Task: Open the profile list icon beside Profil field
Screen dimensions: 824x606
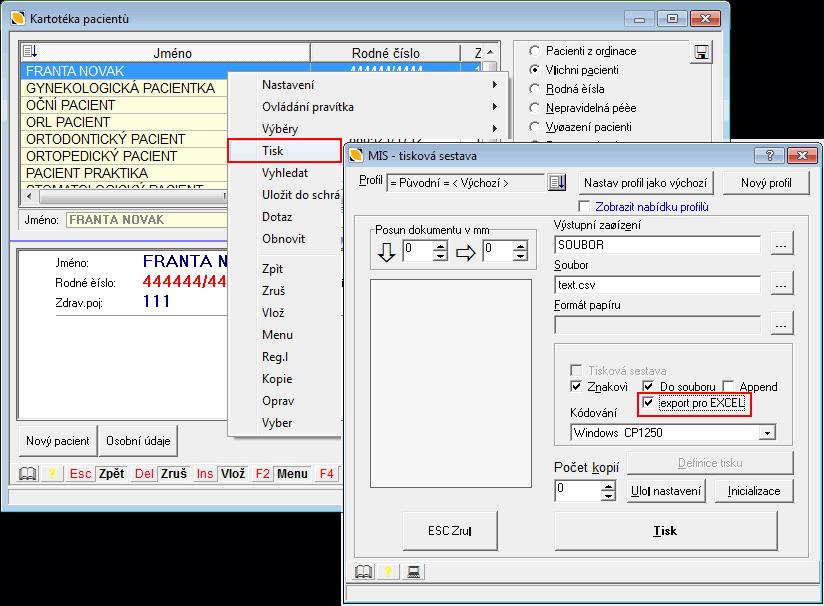Action: pos(557,183)
